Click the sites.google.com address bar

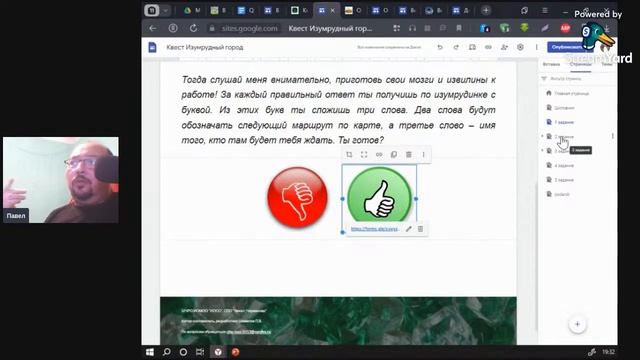click(249, 29)
